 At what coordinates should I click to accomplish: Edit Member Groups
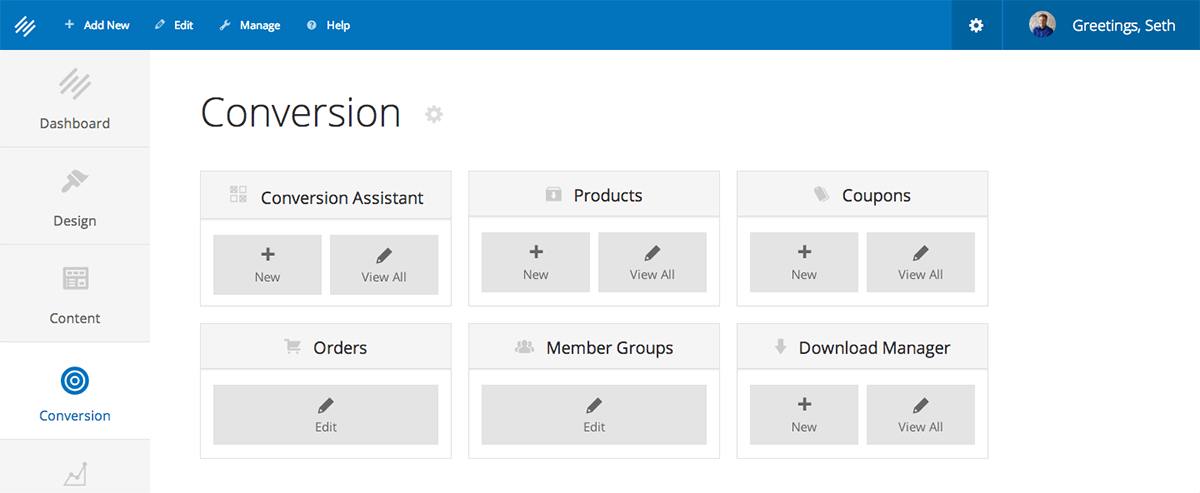tap(594, 415)
